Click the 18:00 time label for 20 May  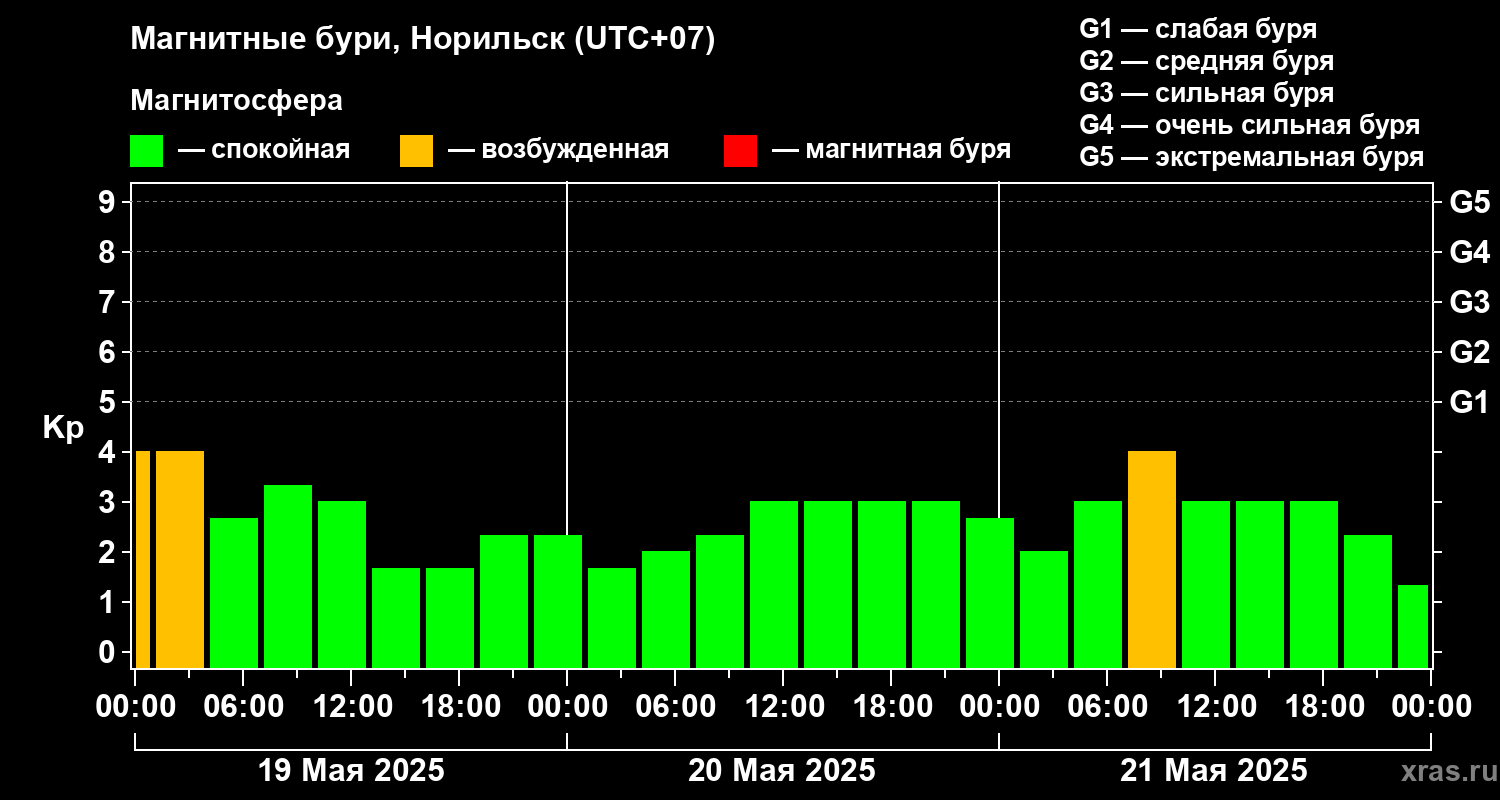891,707
